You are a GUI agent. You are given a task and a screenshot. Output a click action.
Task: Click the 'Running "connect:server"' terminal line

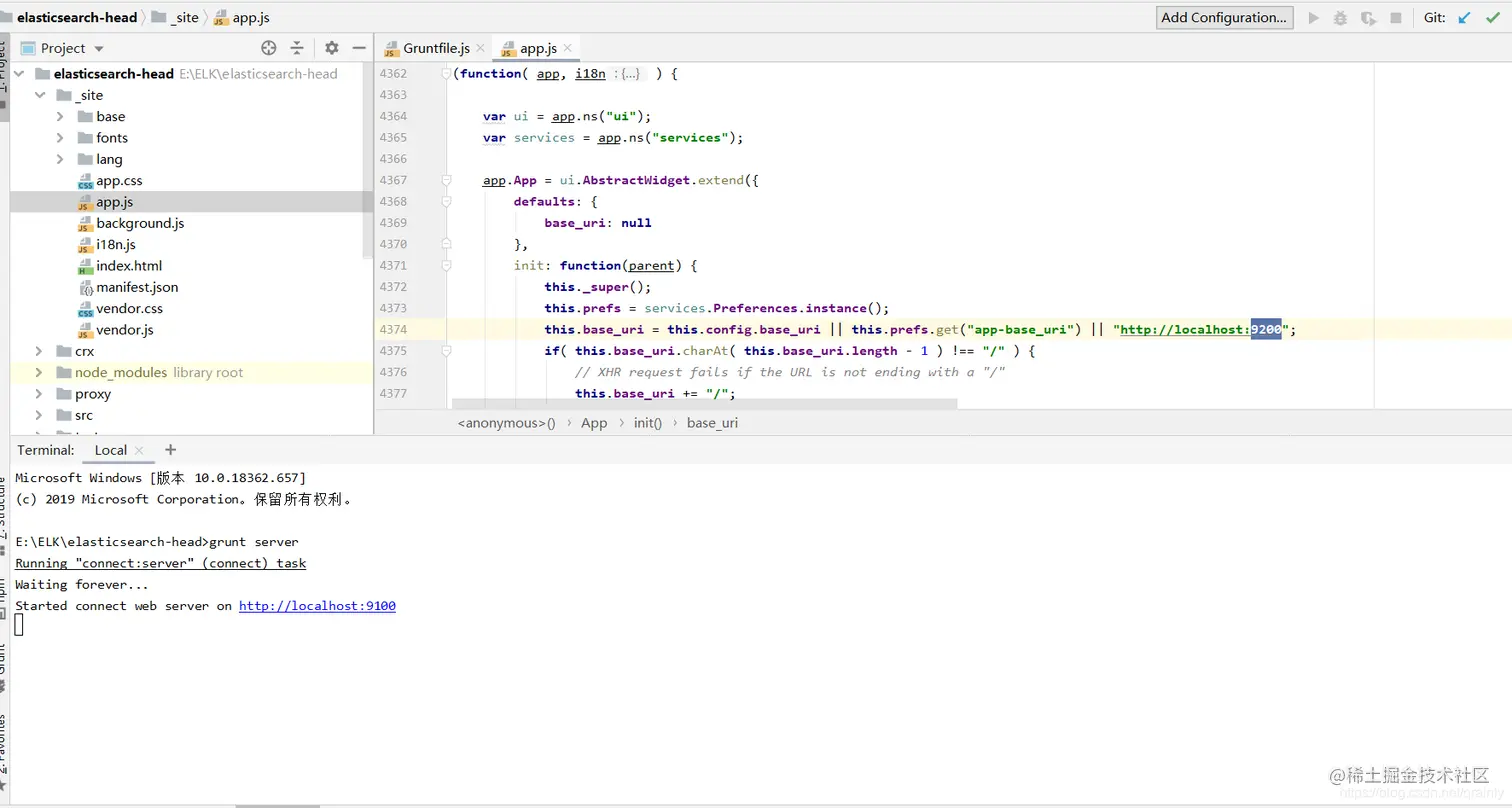[161, 564]
